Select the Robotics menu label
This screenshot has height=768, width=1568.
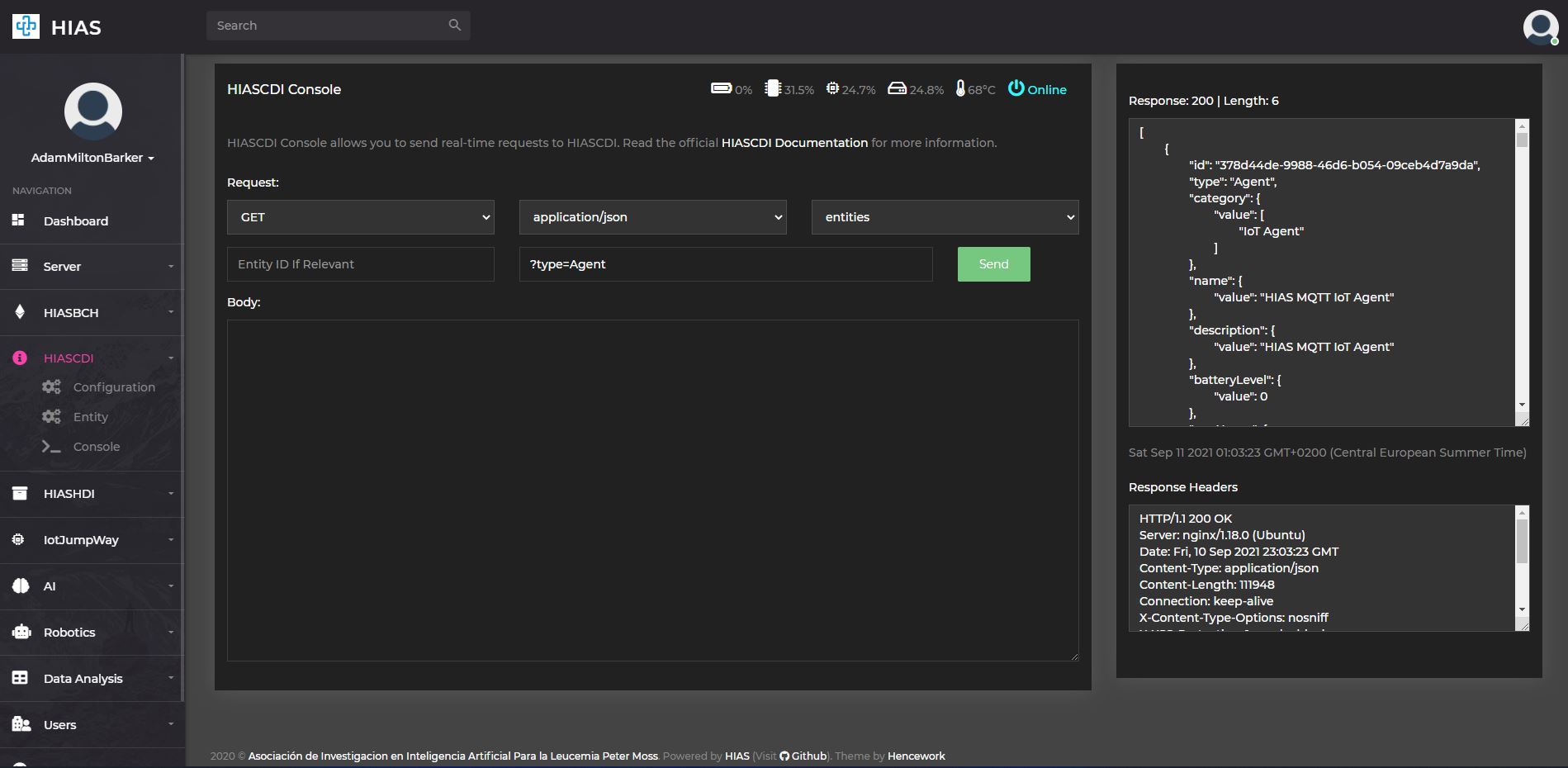69,632
